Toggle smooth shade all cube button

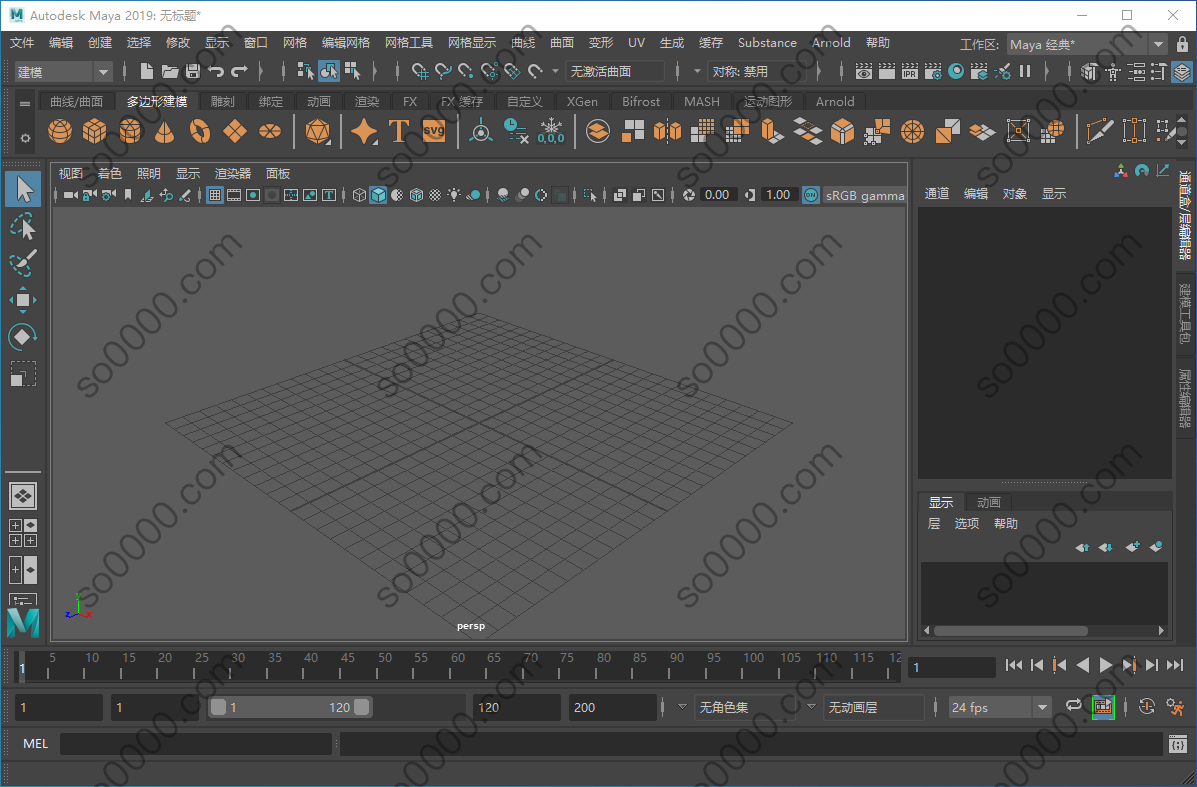[x=378, y=195]
